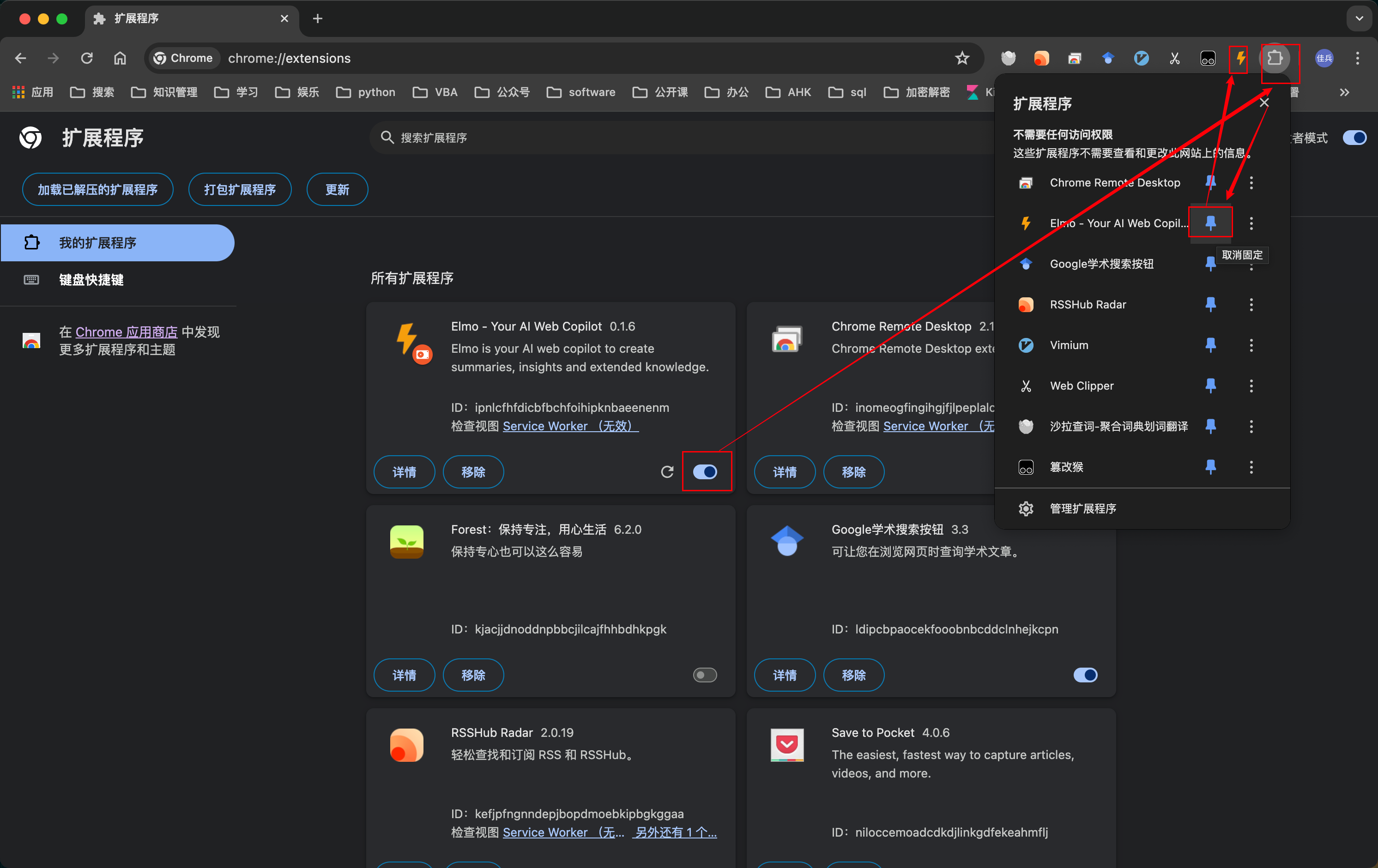1378x868 pixels.
Task: Reload the current page
Action: click(87, 58)
